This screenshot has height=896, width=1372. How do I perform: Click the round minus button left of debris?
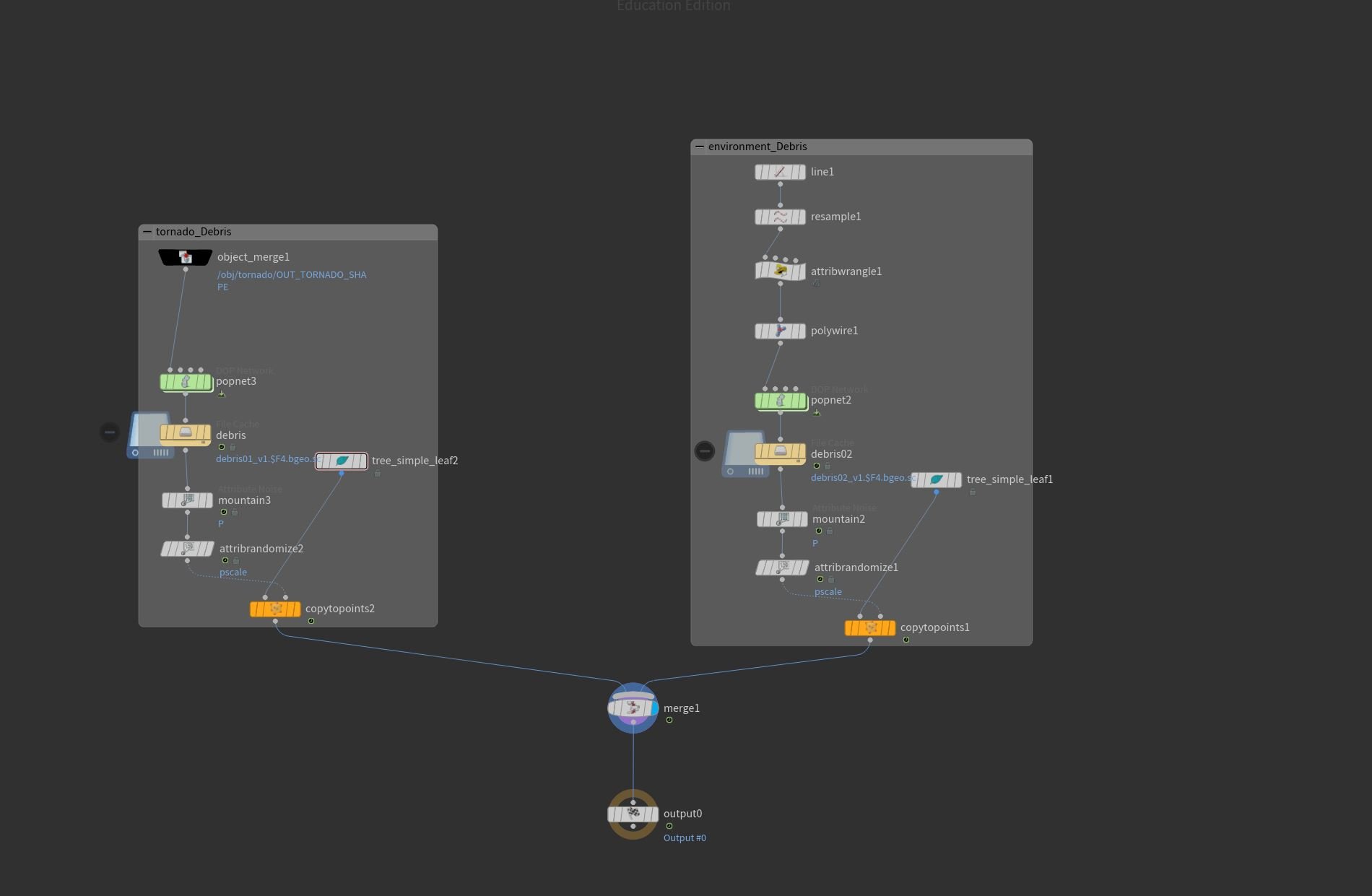pos(110,432)
